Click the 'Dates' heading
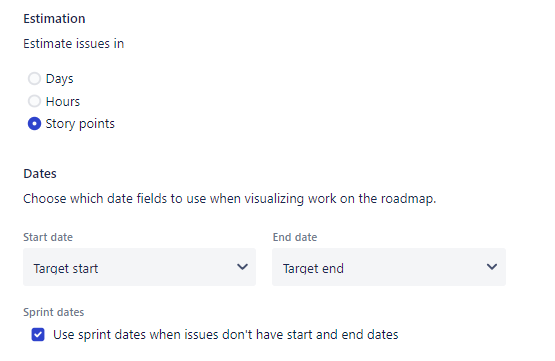Viewport: 555px width, 361px height. (x=40, y=174)
